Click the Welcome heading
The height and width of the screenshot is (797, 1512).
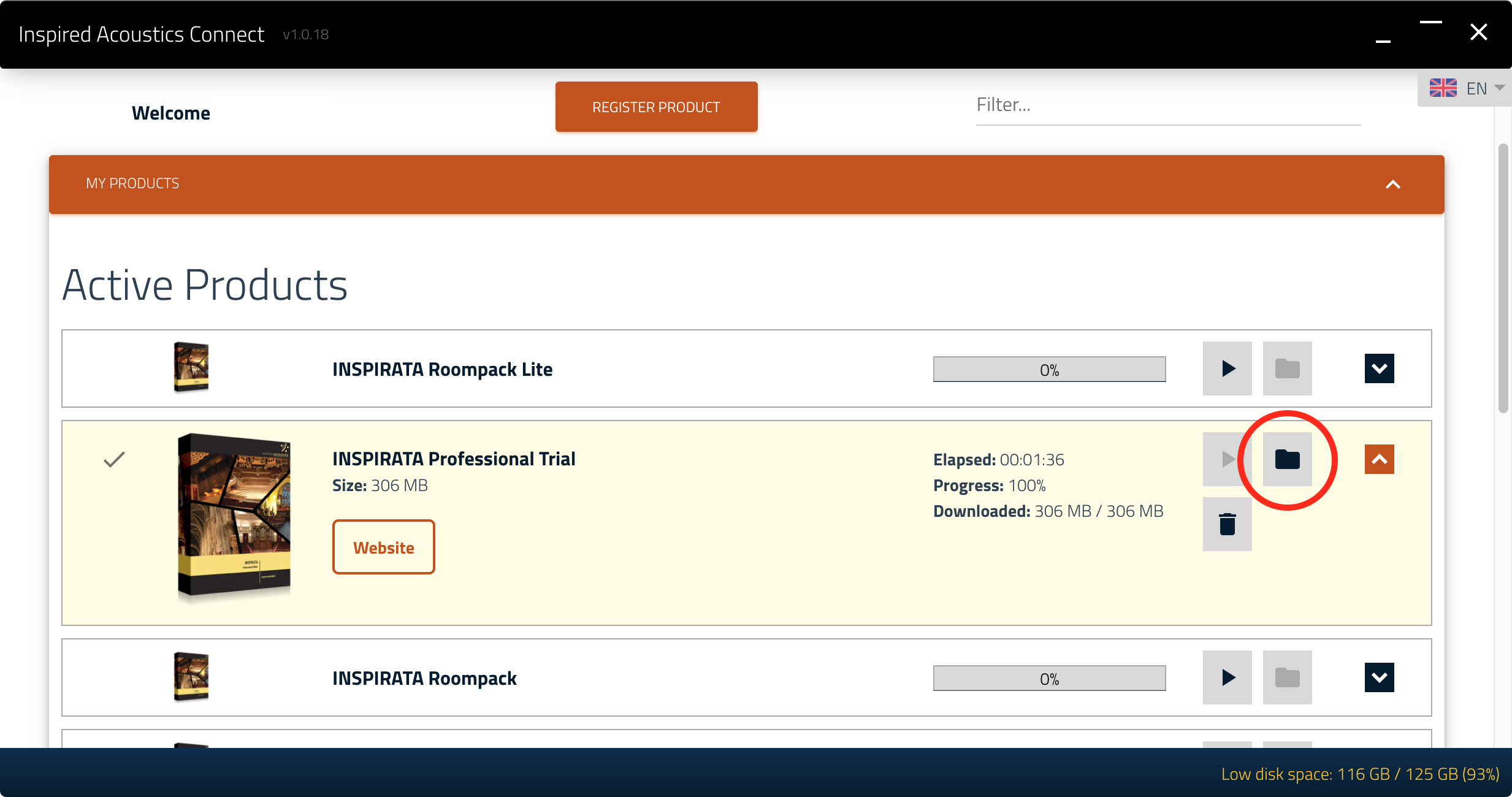(171, 113)
